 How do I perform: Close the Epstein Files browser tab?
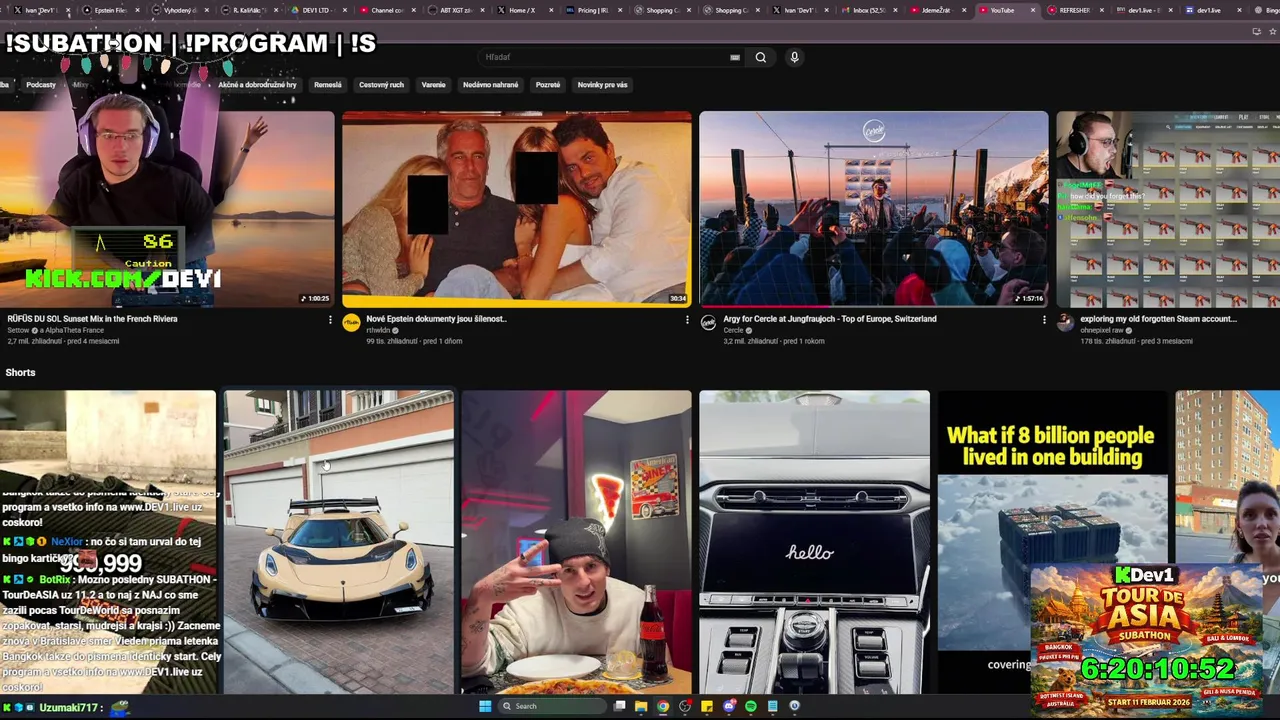point(136,10)
